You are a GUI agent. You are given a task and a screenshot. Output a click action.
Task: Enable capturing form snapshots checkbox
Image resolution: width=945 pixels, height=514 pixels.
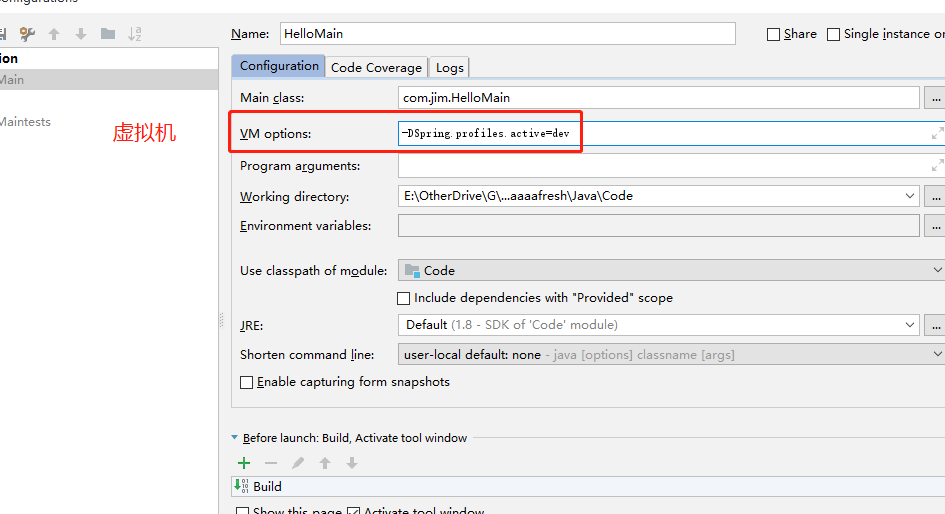point(247,382)
